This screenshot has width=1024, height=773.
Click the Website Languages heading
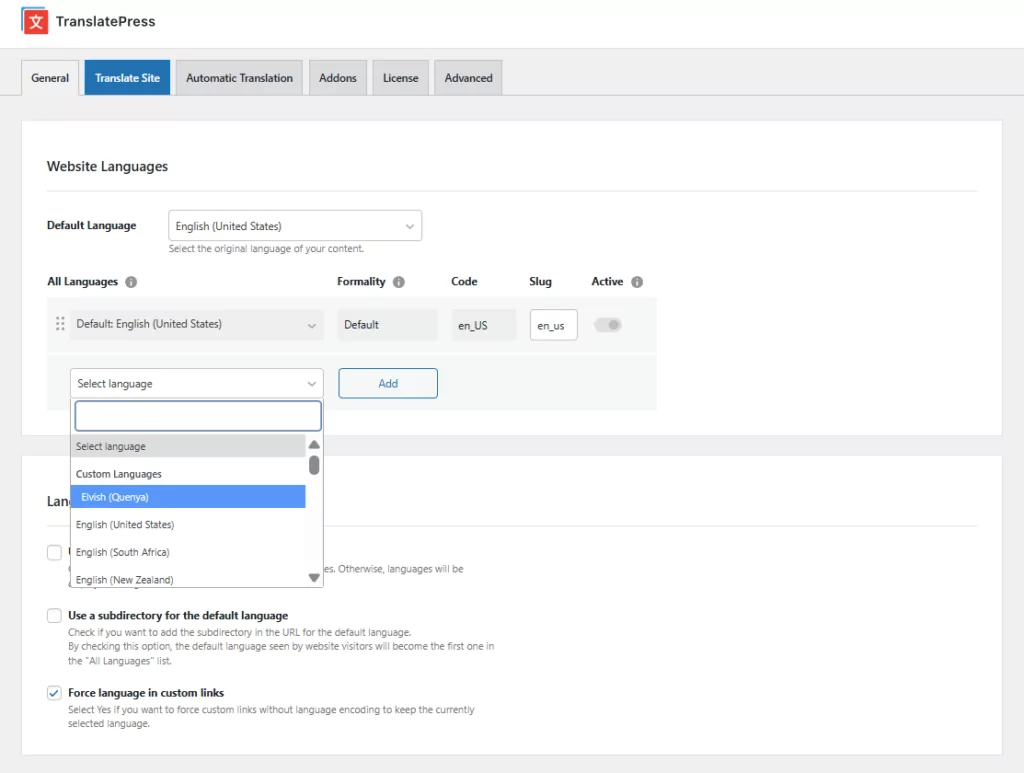click(x=107, y=166)
